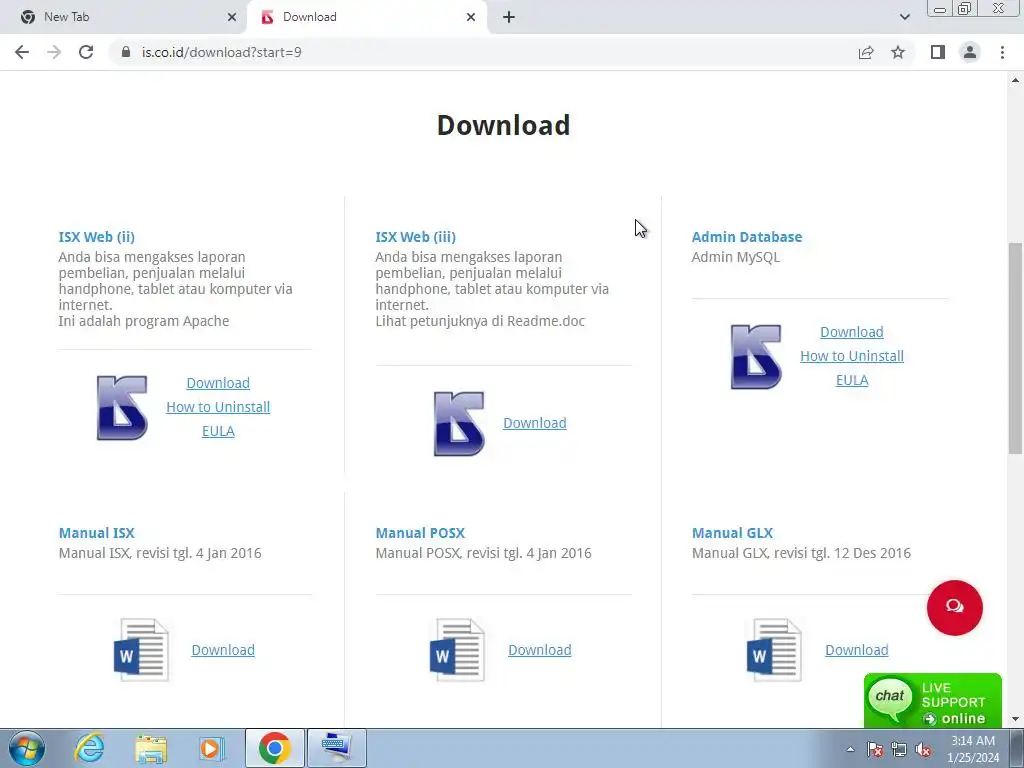Screen dimensions: 1024x768
Task: Download the Manual POSX document
Action: (x=539, y=650)
